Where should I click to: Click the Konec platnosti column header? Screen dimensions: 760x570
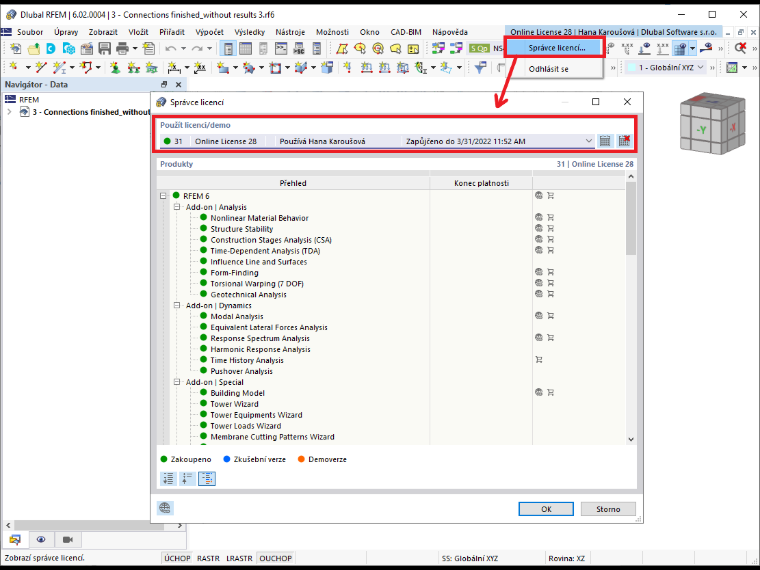(481, 183)
